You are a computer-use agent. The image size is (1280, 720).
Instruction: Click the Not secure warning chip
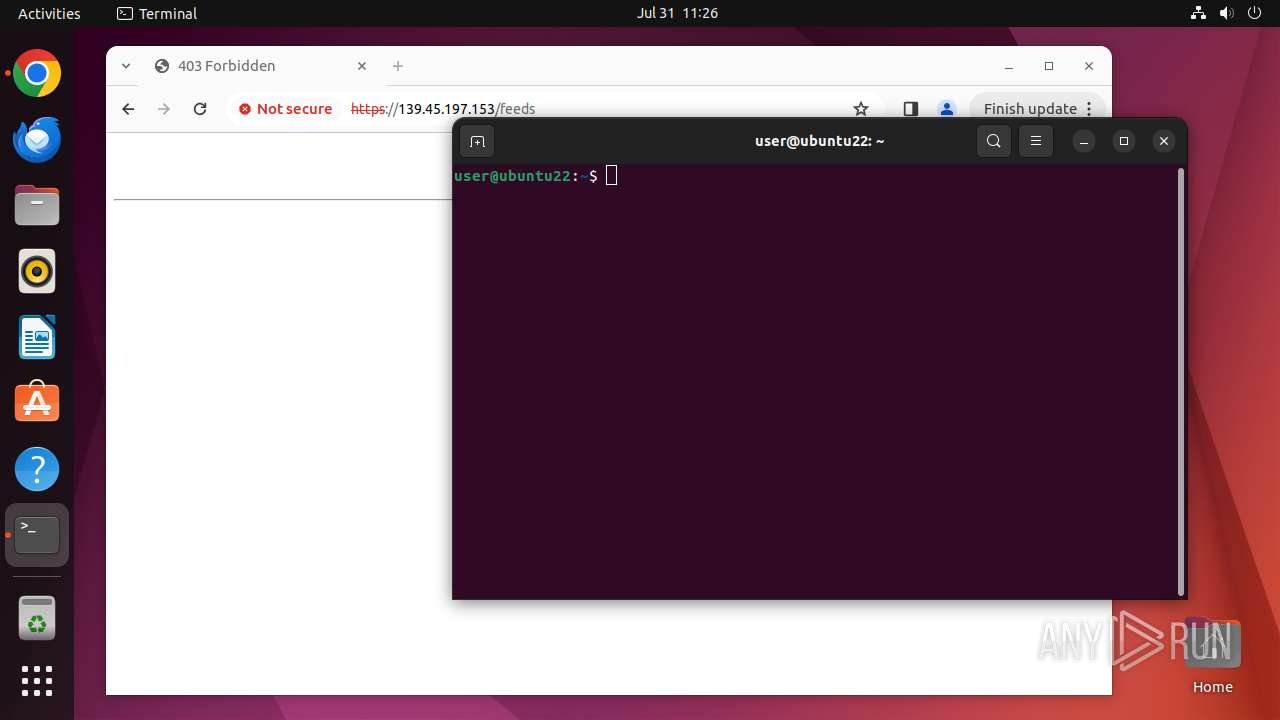pos(286,109)
